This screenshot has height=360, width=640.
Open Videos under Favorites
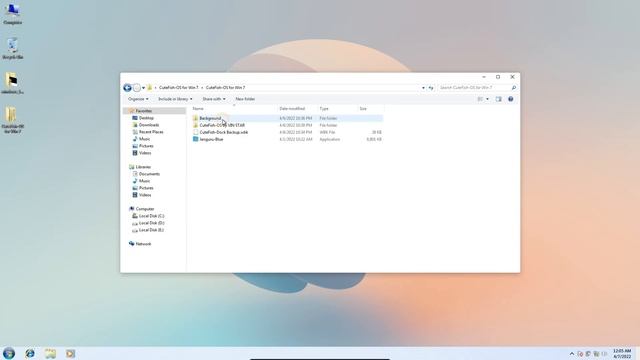tap(145, 153)
